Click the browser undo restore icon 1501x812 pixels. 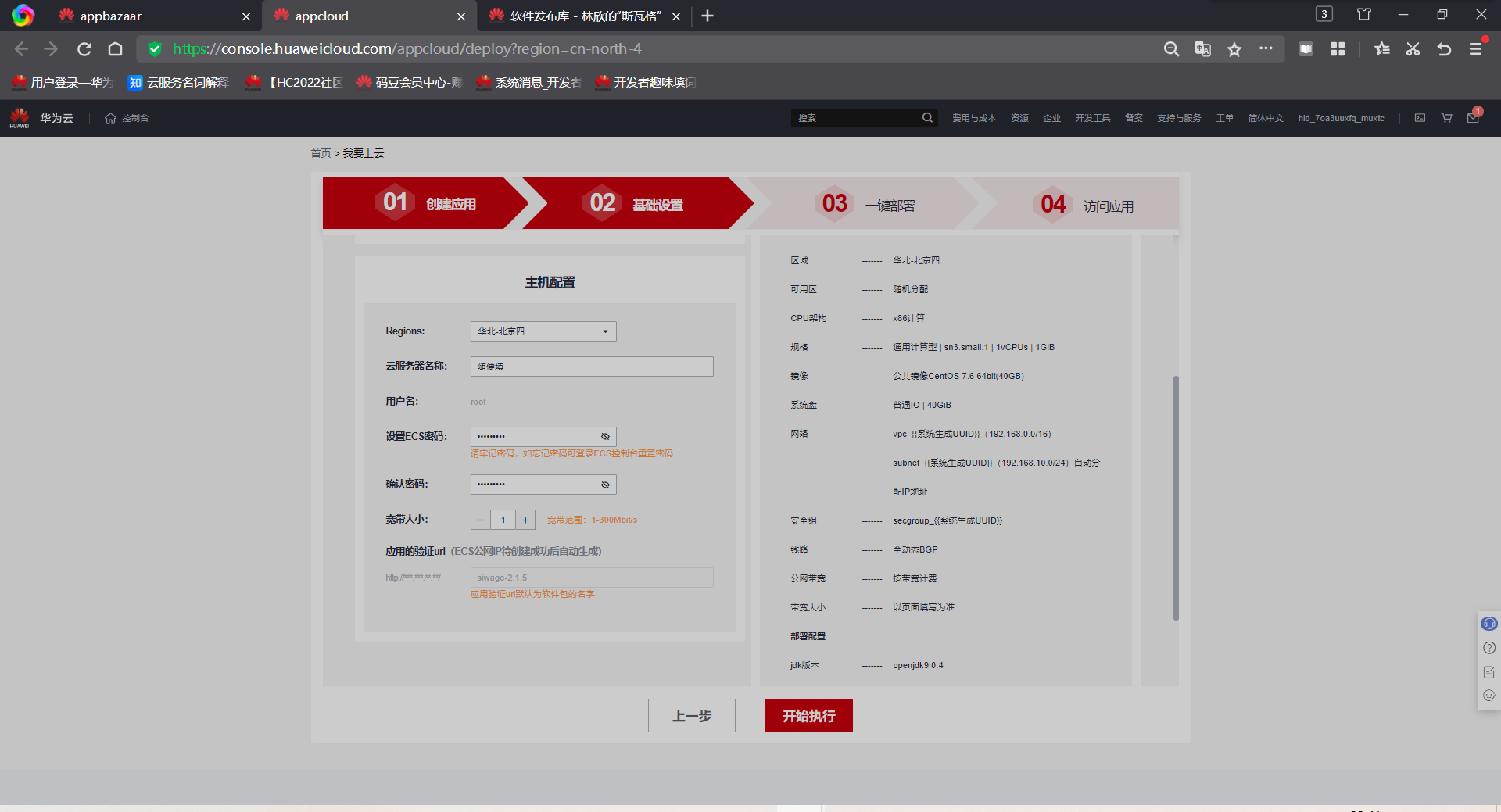pos(1444,49)
